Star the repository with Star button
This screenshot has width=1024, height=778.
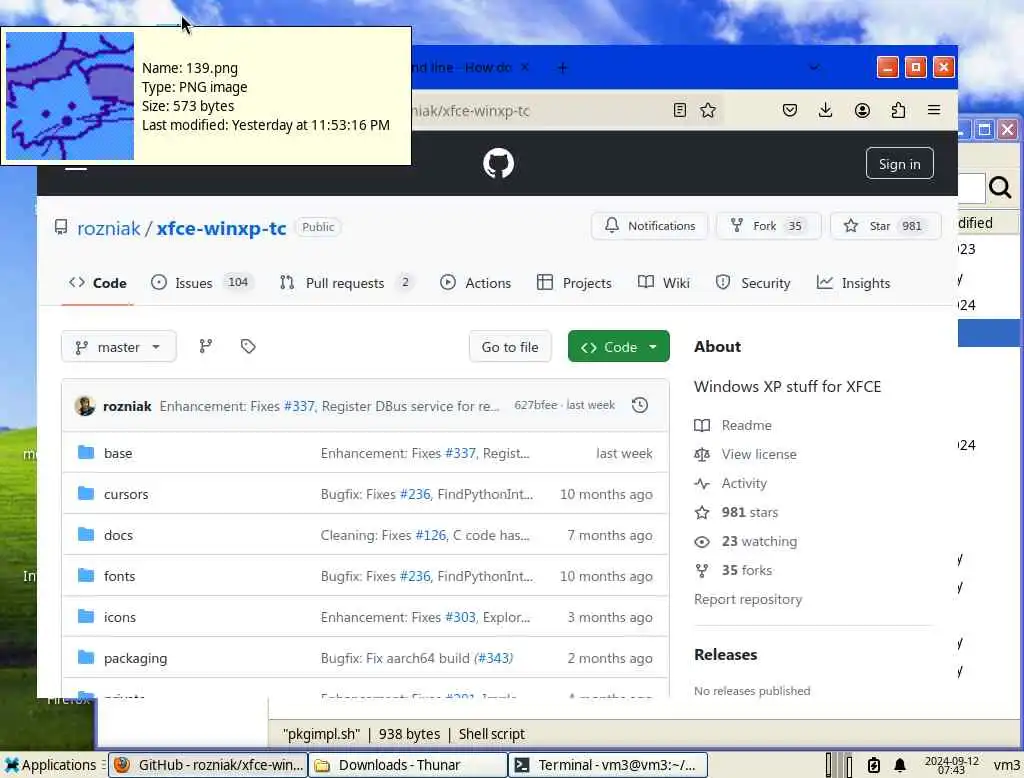pyautogui.click(x=885, y=226)
